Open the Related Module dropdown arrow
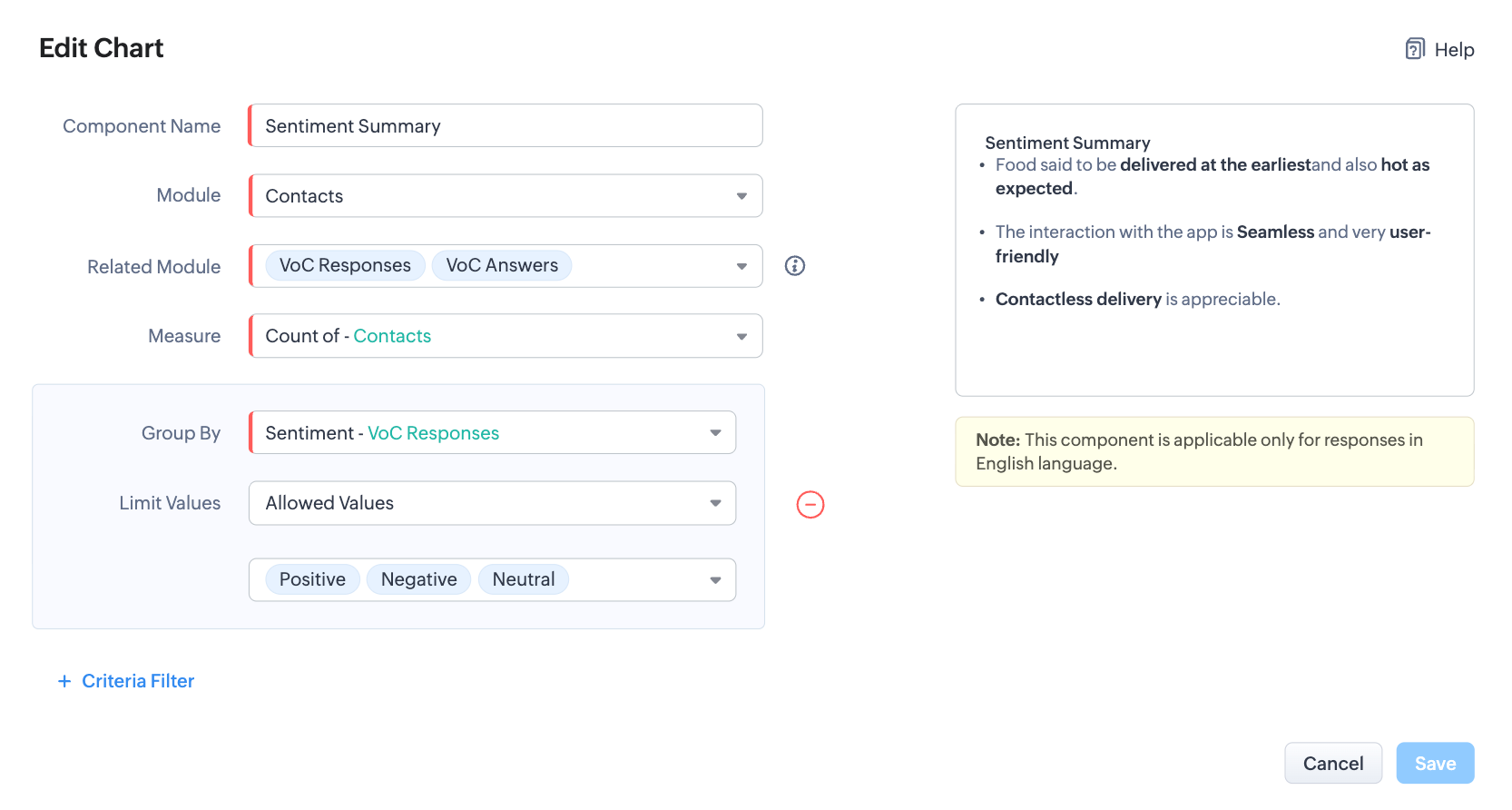Image resolution: width=1512 pixels, height=810 pixels. pyautogui.click(x=741, y=266)
